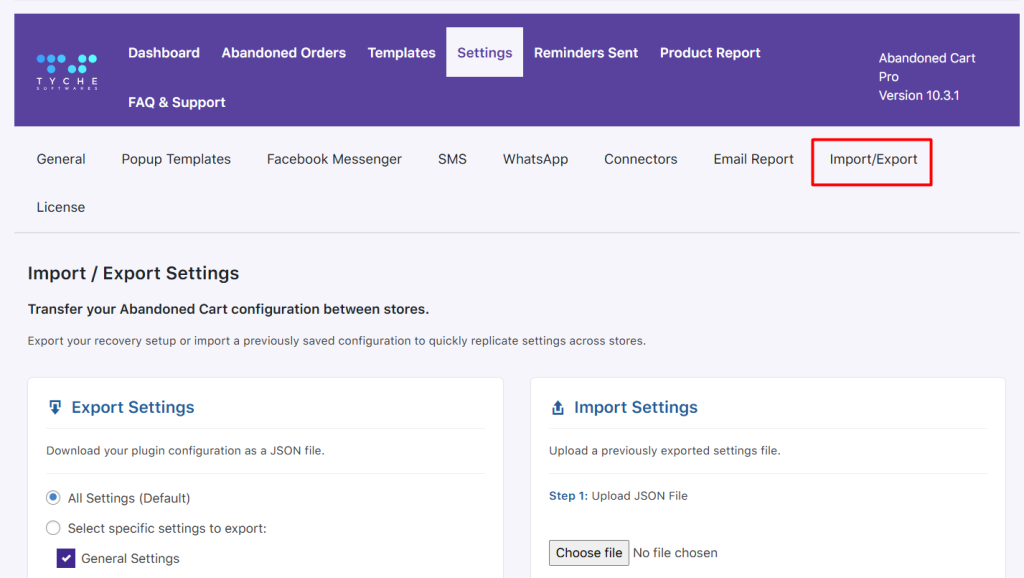Click the Tyche Softwares logo
The image size is (1024, 578).
tap(67, 71)
